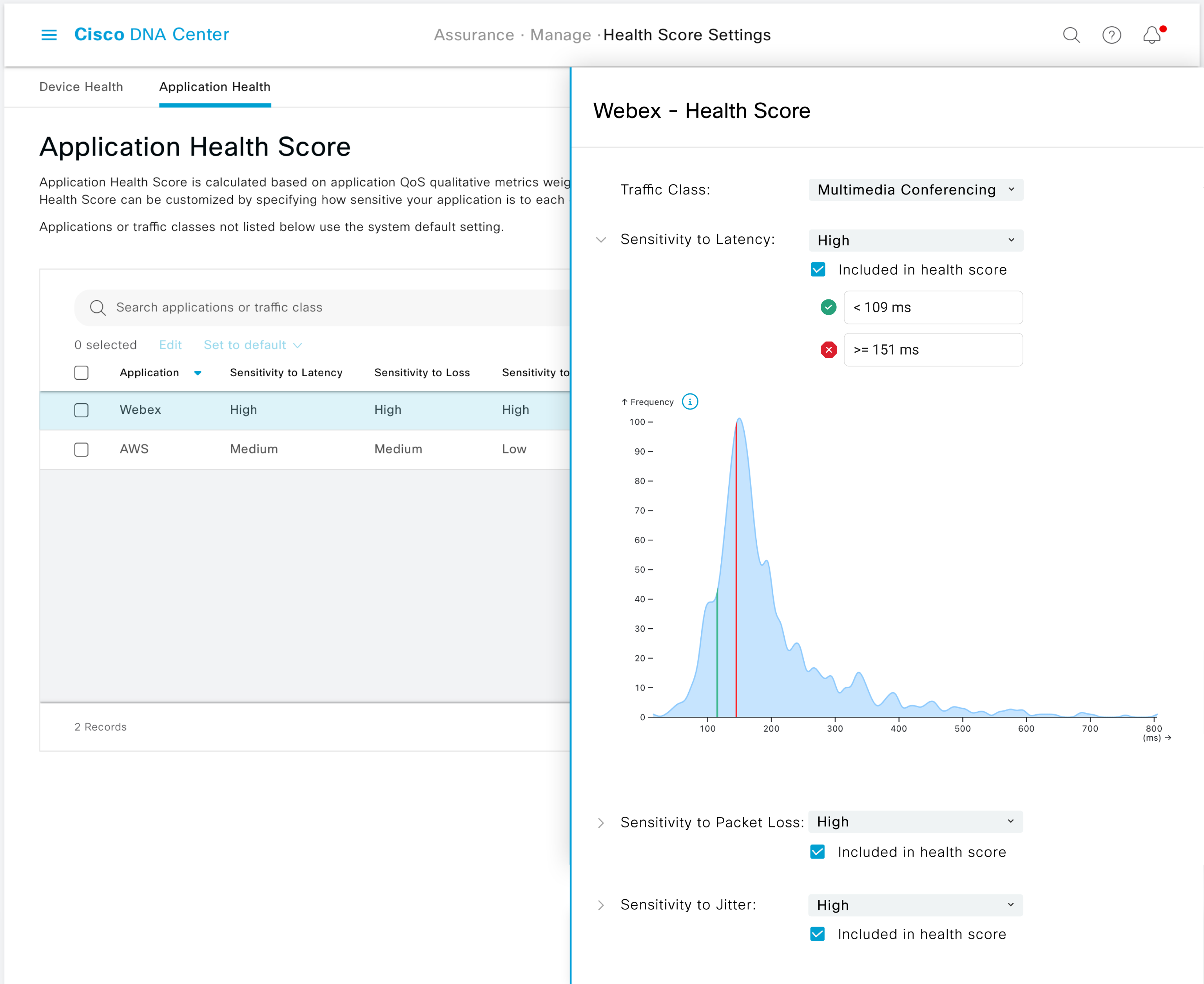Screen dimensions: 1204x984
Task: Click the Sensitivity to Latency column header
Action: pyautogui.click(x=286, y=372)
